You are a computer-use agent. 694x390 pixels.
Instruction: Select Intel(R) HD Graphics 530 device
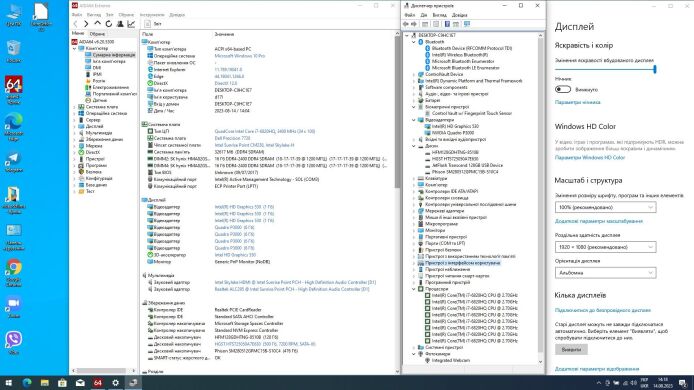pyautogui.click(x=455, y=126)
